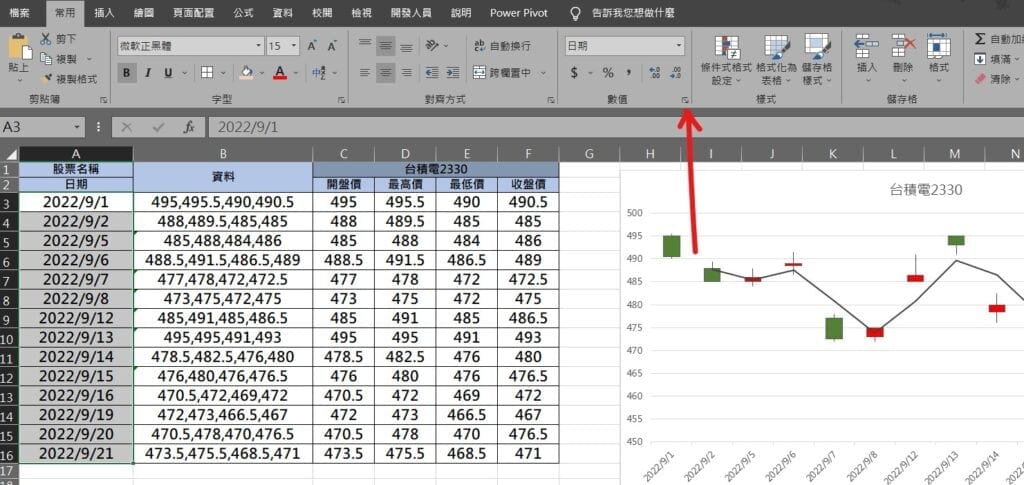Open Conditional Formatting (條件式格式設定)
The height and width of the screenshot is (485, 1024).
pos(726,60)
